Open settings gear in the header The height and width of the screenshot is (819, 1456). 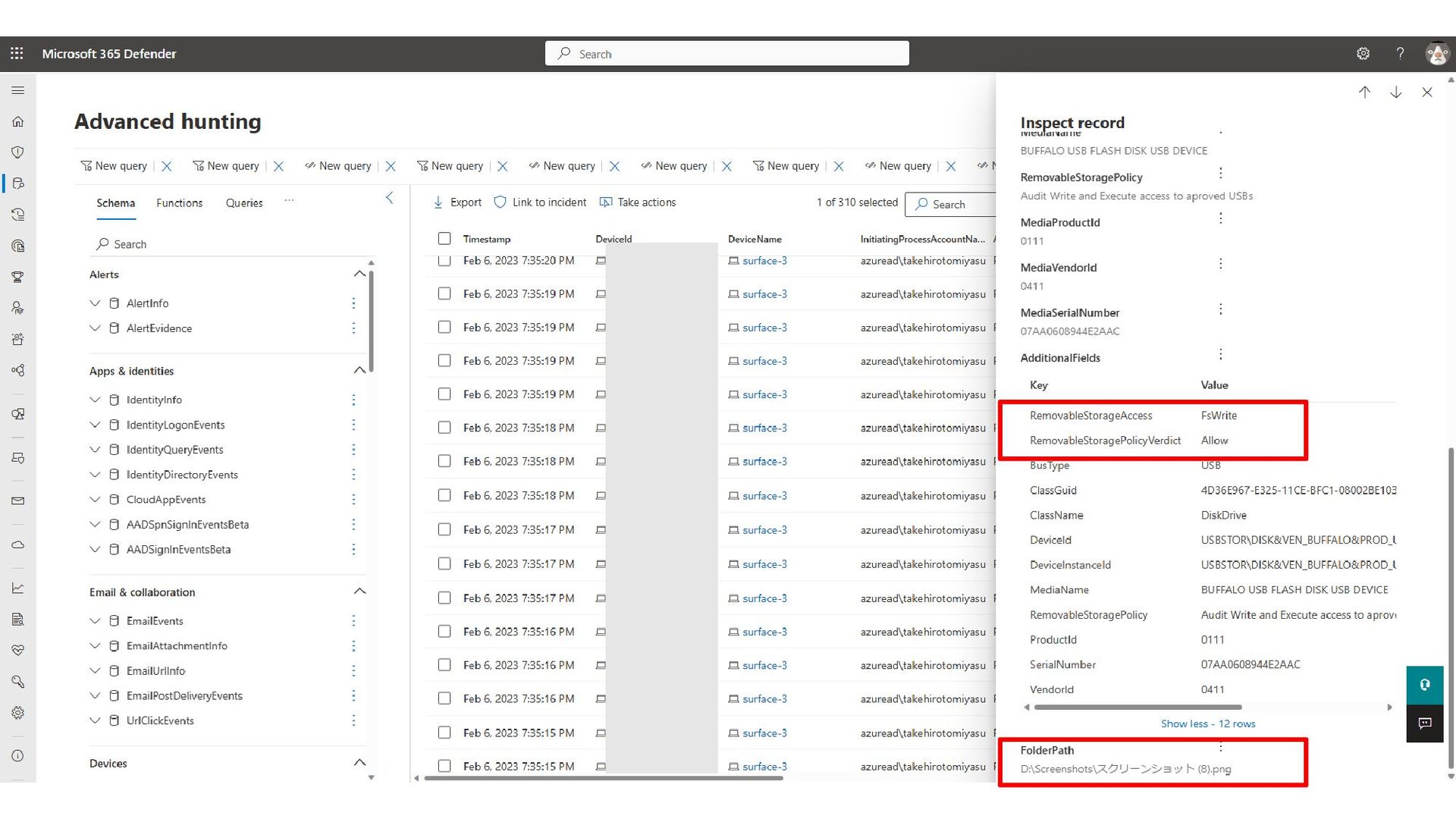[x=1363, y=54]
